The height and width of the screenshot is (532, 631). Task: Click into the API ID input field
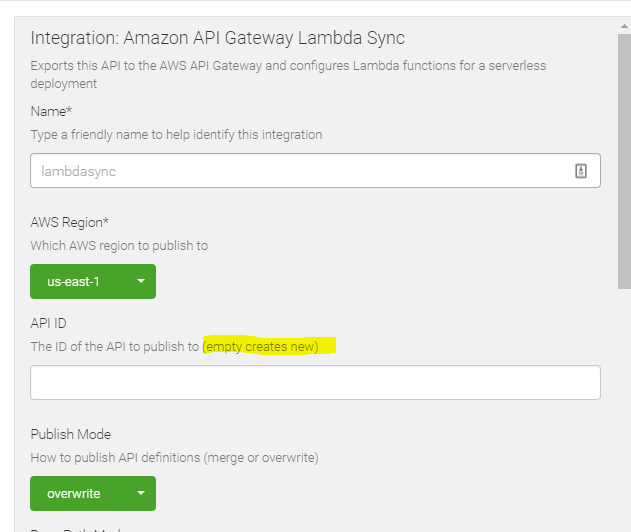point(315,382)
